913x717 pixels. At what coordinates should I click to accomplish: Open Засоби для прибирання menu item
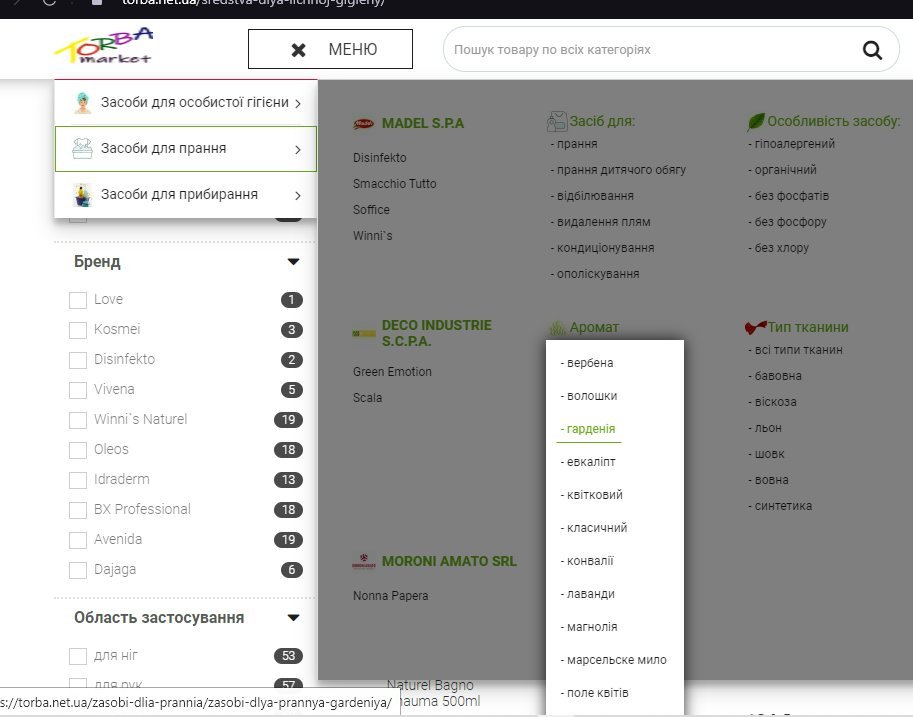(186, 195)
